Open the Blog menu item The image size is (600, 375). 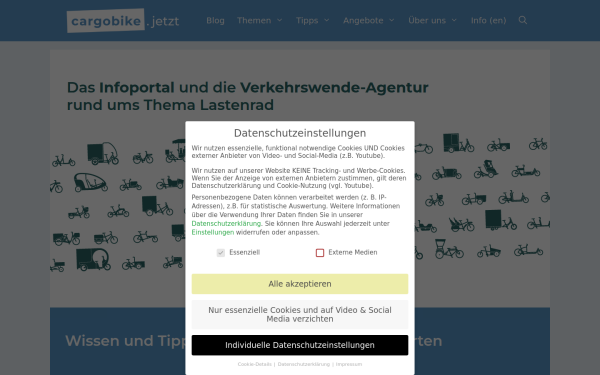click(215, 21)
